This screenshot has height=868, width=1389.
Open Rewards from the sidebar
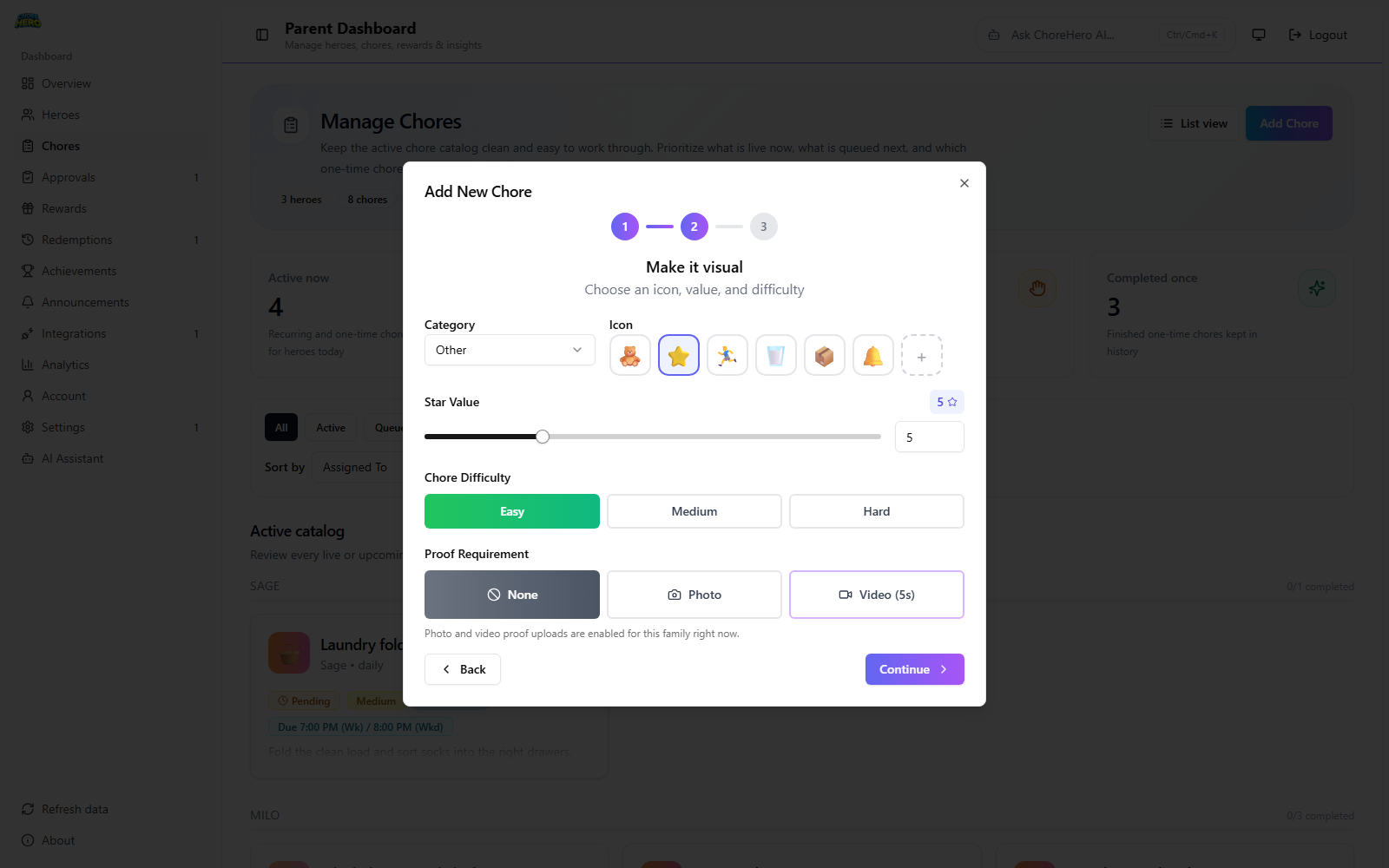(63, 208)
